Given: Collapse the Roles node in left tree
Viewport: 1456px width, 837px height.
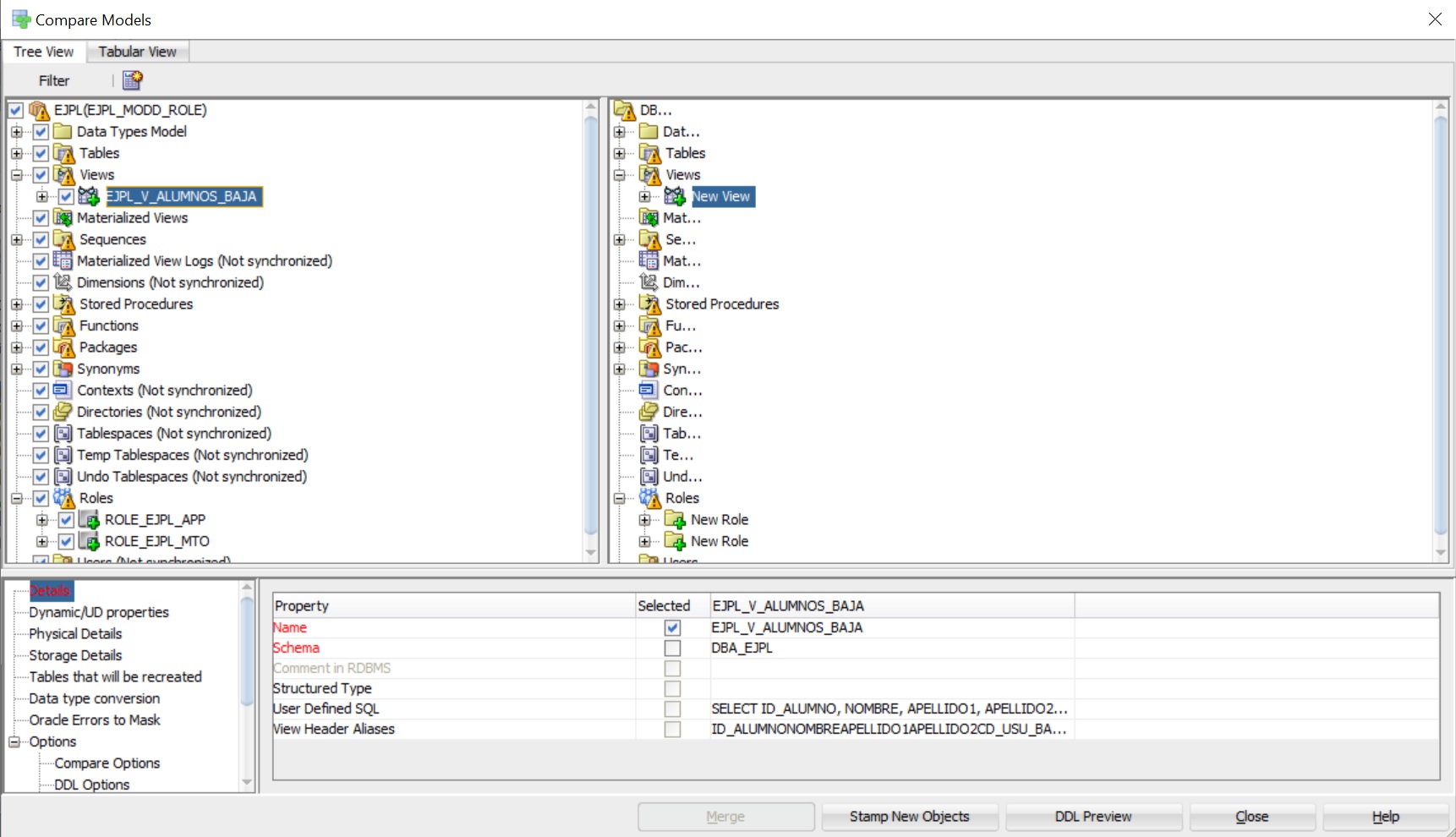Looking at the screenshot, I should click(x=16, y=498).
